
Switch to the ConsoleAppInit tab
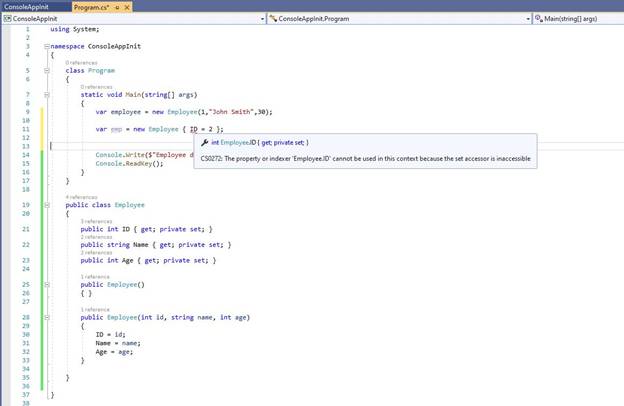pyautogui.click(x=26, y=7)
